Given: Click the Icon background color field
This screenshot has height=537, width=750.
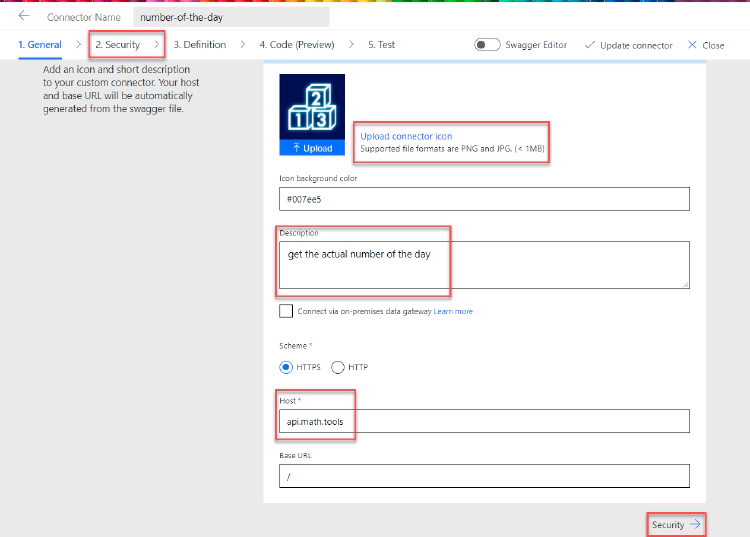Looking at the screenshot, I should pos(484,199).
